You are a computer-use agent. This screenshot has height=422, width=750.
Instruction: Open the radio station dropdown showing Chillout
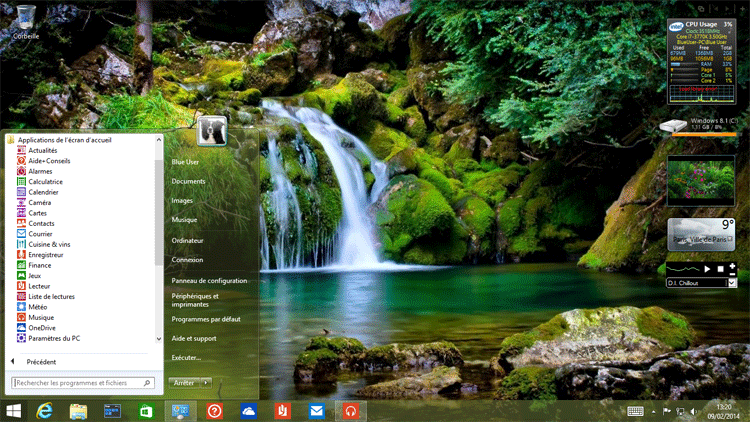(731, 283)
